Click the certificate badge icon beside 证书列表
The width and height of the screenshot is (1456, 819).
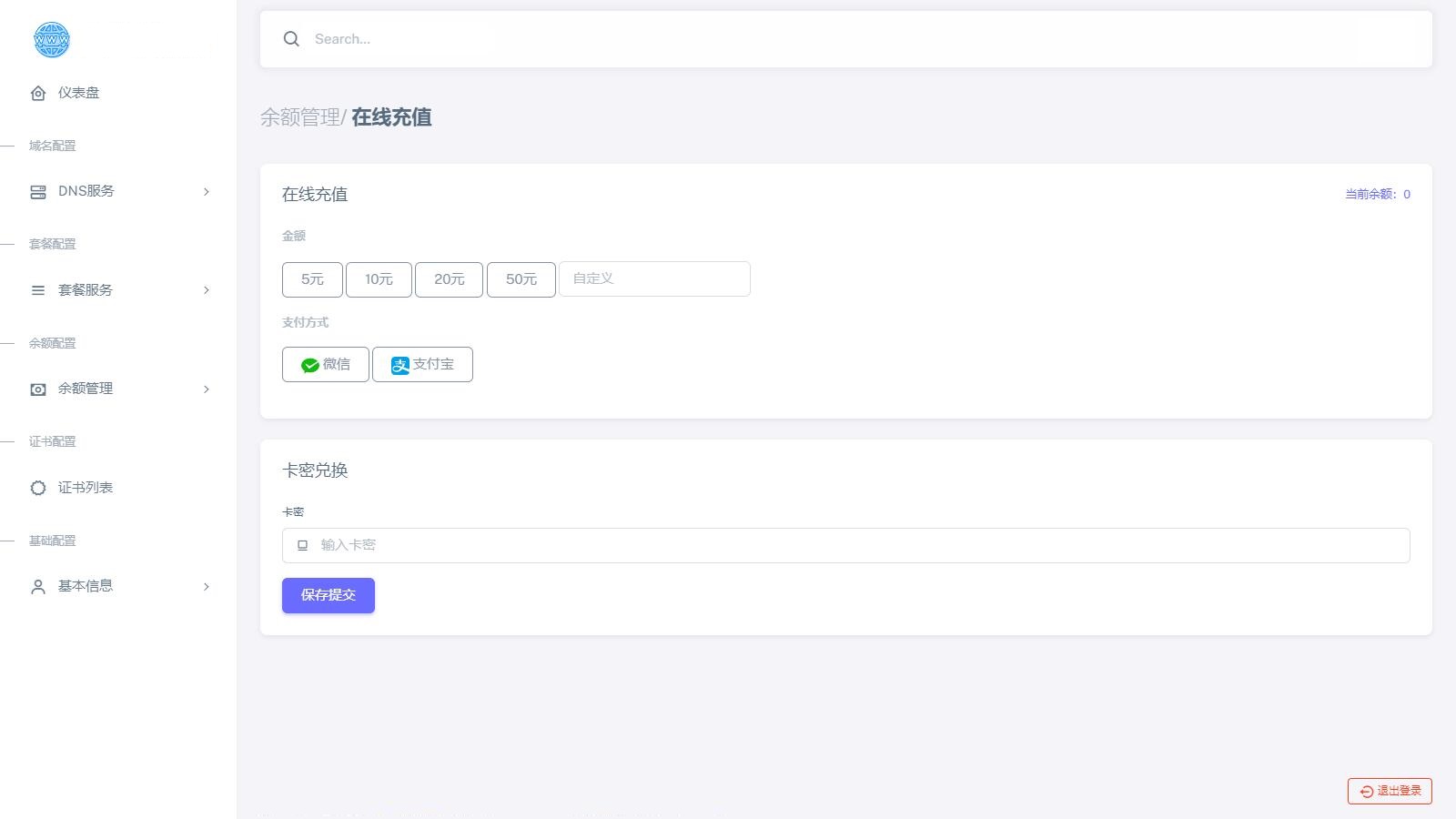point(38,488)
